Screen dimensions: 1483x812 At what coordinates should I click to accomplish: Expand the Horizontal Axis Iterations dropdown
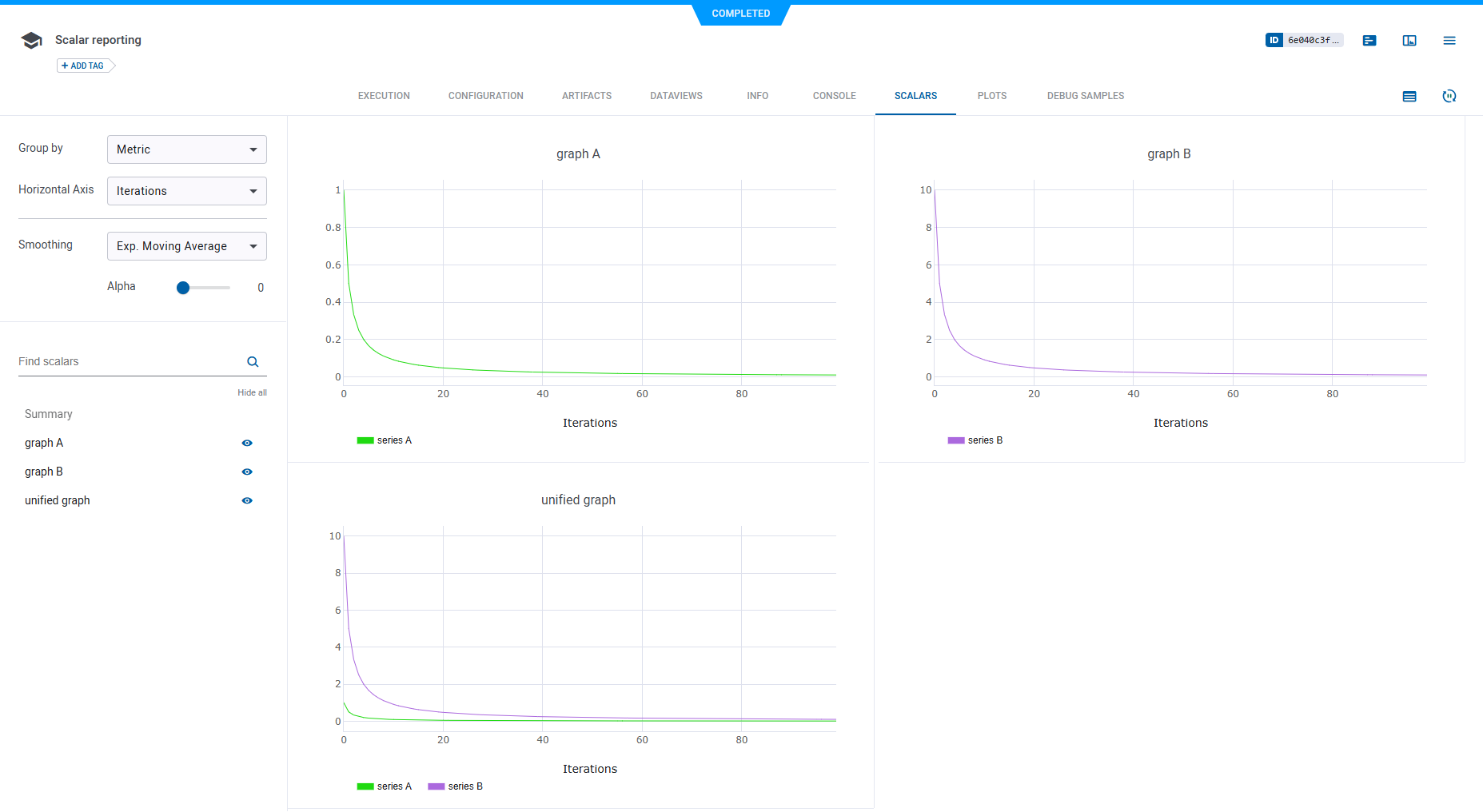coord(187,191)
